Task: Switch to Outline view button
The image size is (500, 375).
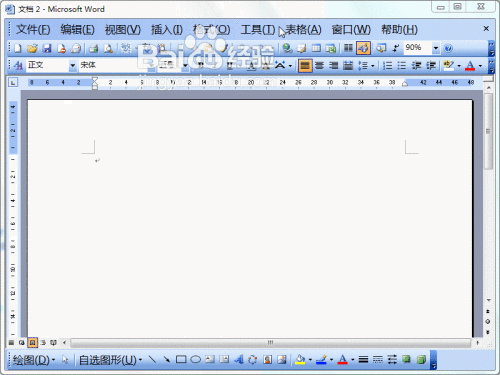Action: 43,342
